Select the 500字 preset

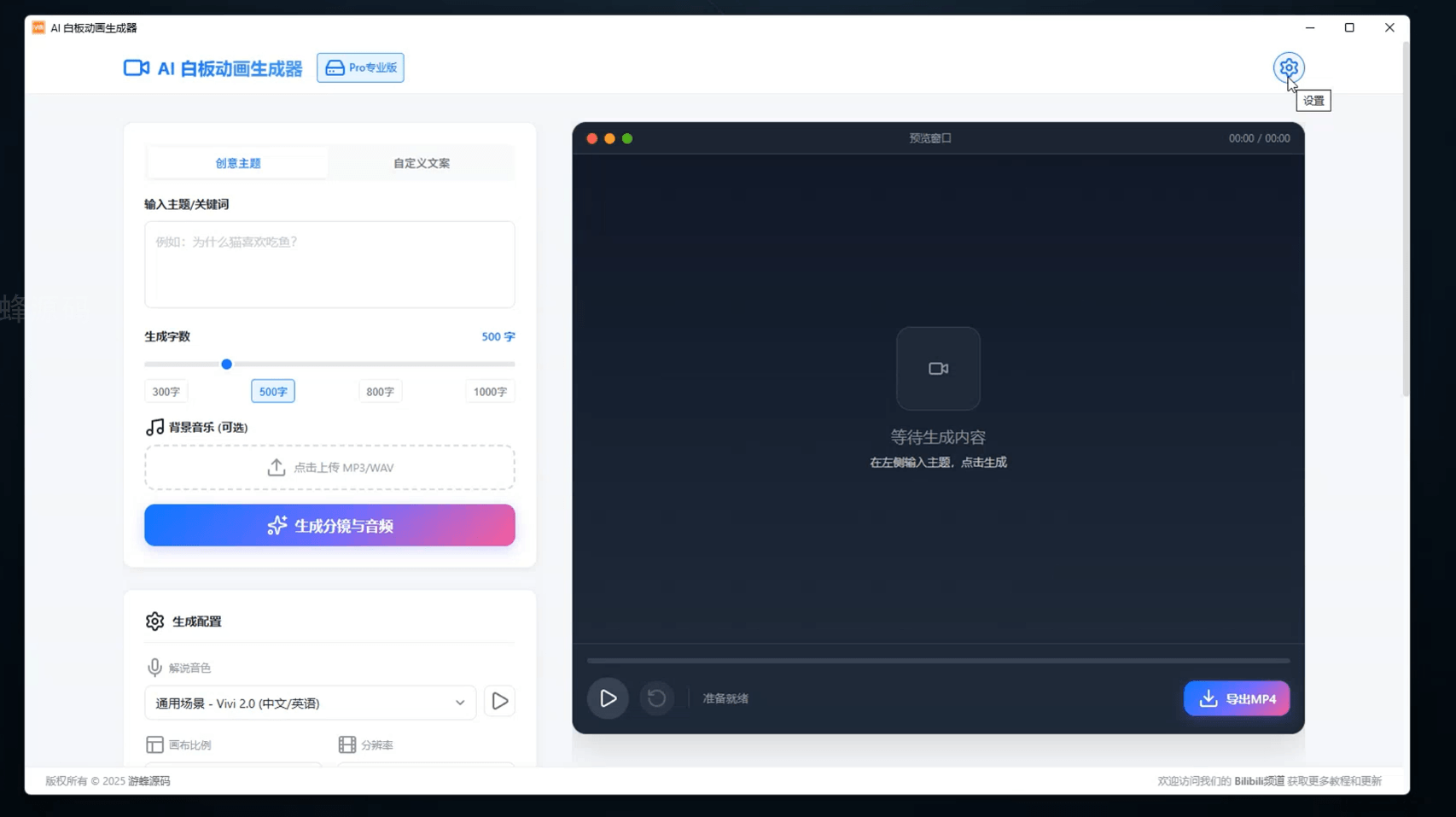[x=273, y=391]
